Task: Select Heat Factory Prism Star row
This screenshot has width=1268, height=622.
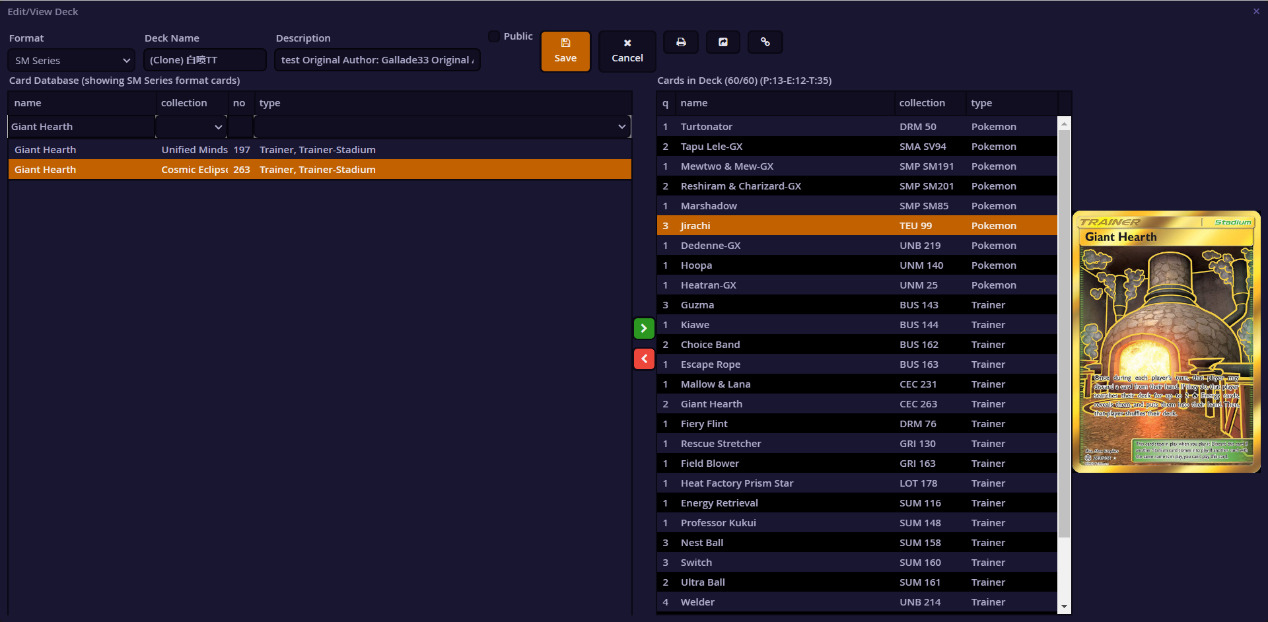Action: [857, 483]
